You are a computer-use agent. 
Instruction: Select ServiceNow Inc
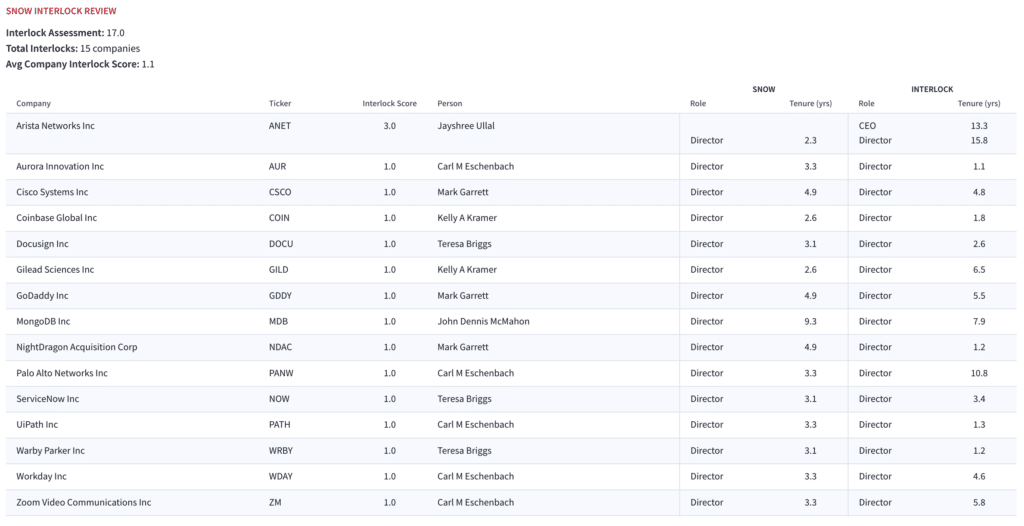[x=48, y=399]
